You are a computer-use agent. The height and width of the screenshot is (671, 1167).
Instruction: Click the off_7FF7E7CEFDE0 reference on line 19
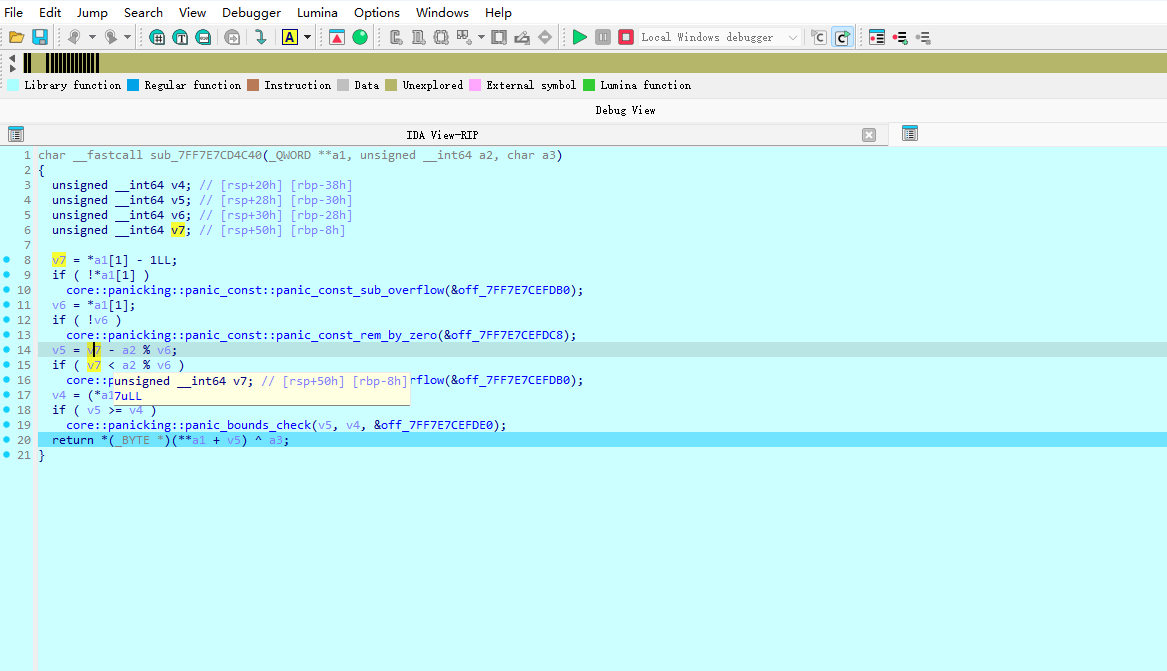tap(440, 425)
